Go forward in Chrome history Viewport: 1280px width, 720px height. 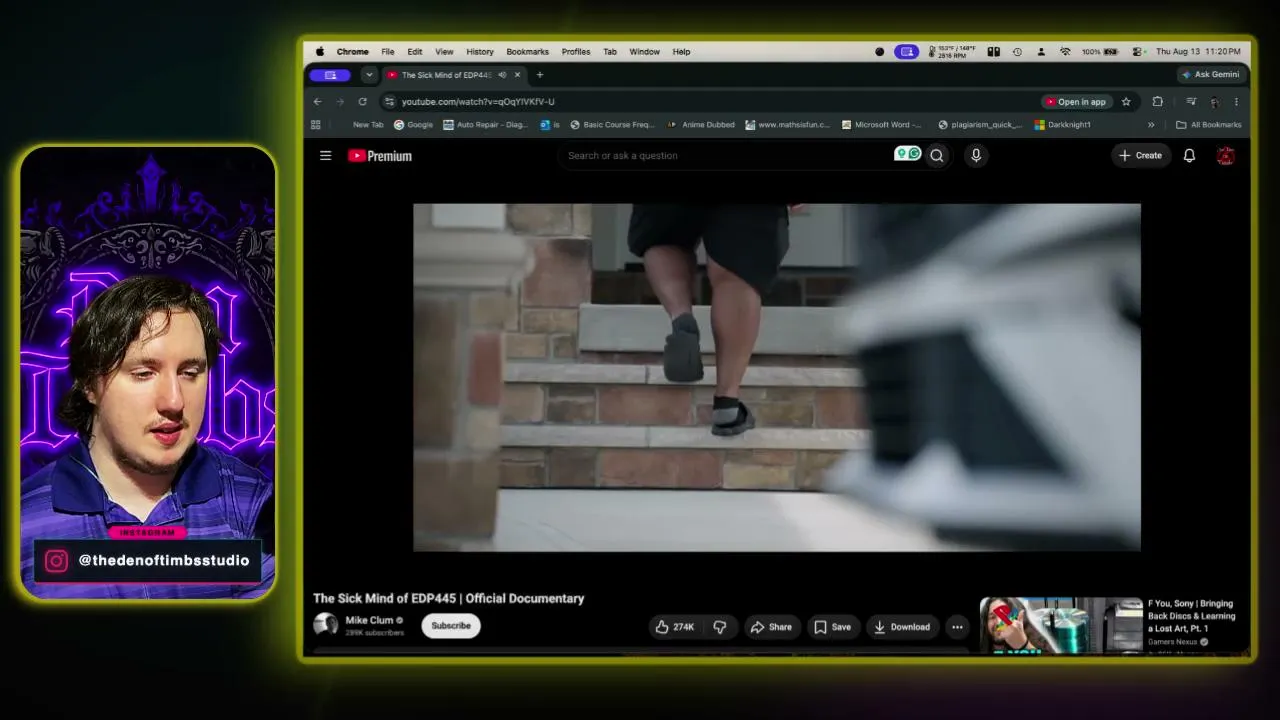point(340,101)
